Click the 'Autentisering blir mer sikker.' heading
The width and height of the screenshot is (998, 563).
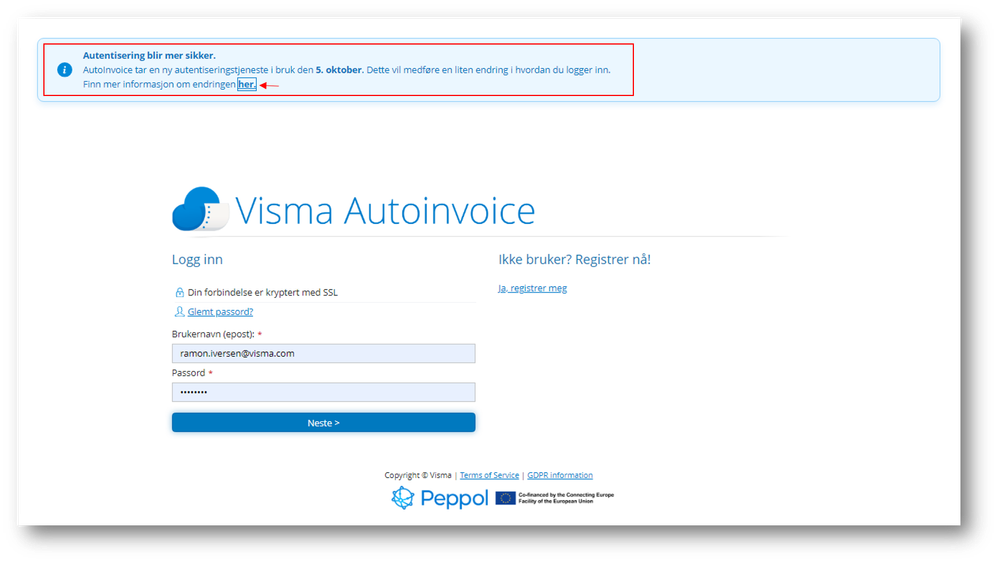pos(149,55)
